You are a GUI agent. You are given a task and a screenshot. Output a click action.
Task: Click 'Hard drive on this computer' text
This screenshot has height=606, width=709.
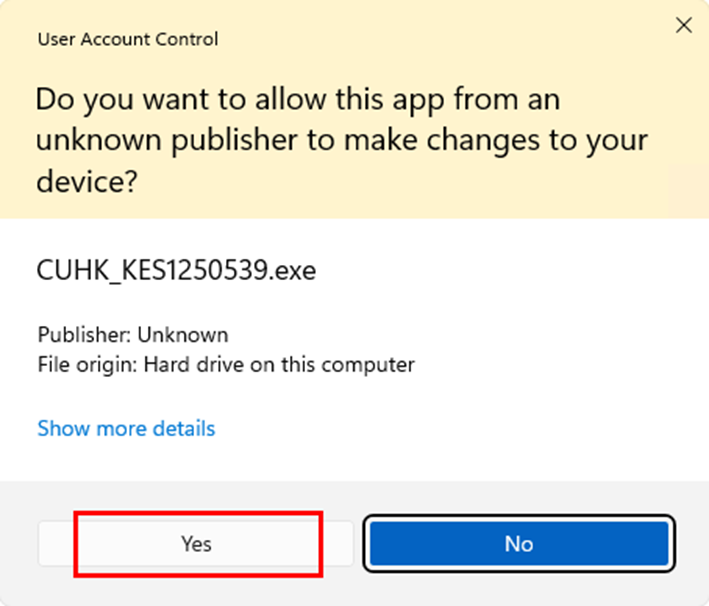[279, 365]
